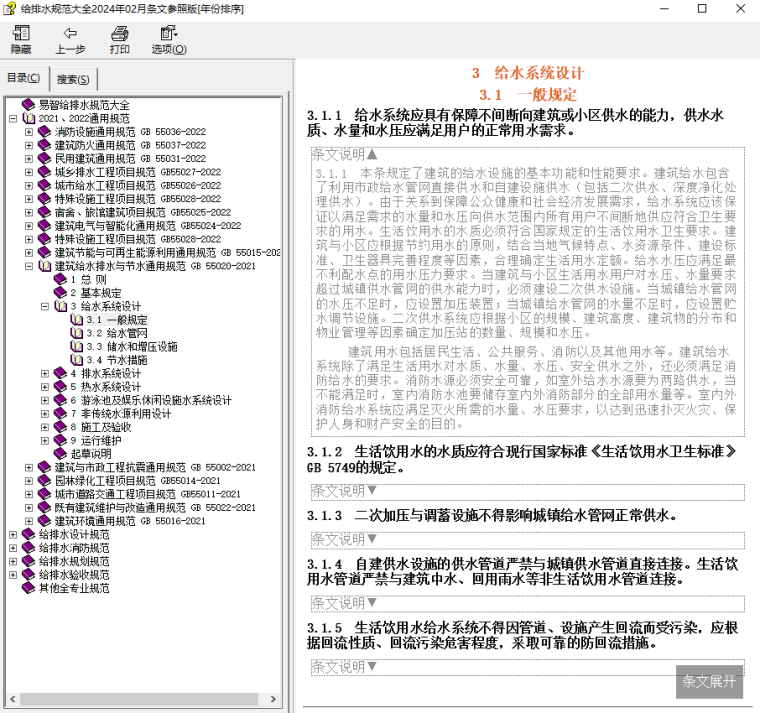Expand the 消防设施通用规范 GB 55036-2022 node

[x=29, y=132]
